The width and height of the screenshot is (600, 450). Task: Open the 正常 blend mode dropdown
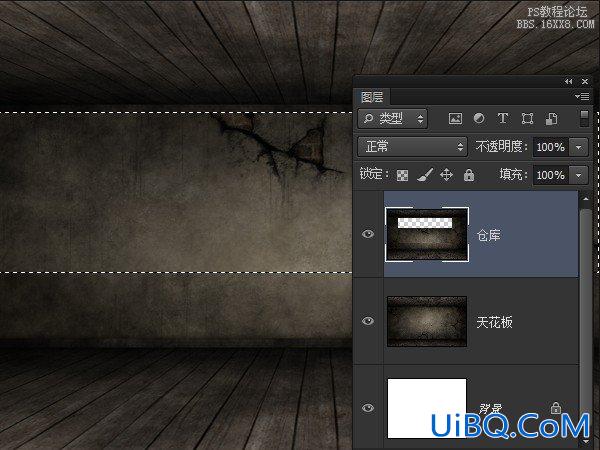tap(412, 147)
